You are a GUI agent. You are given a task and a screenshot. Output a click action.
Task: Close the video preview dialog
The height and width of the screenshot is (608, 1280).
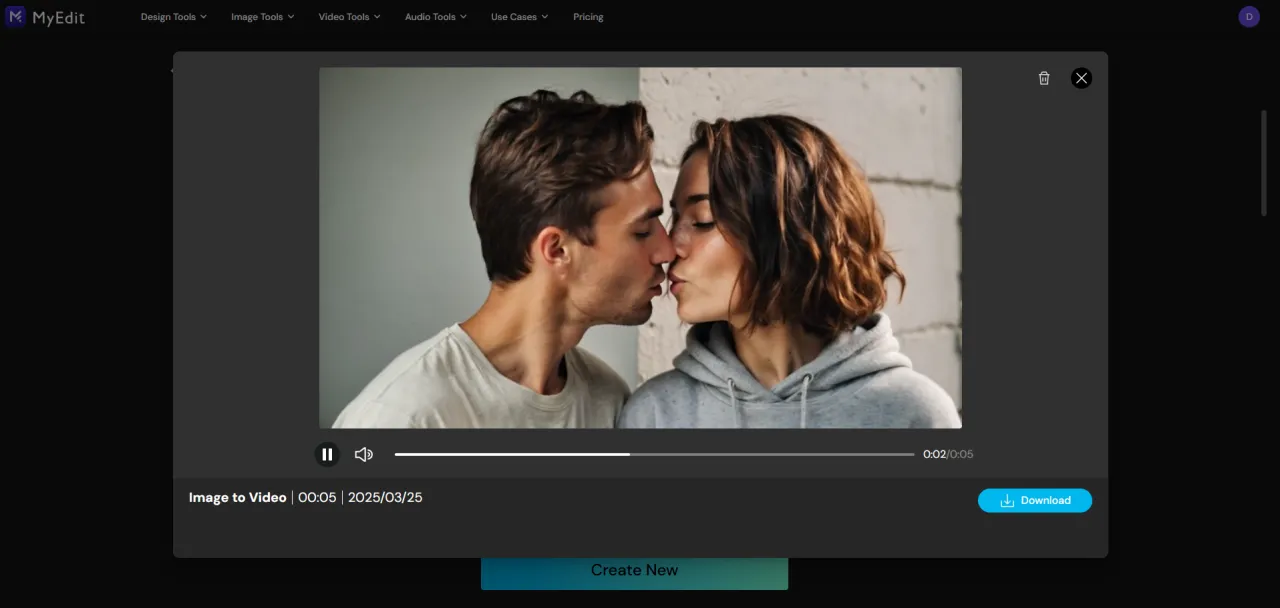point(1081,78)
